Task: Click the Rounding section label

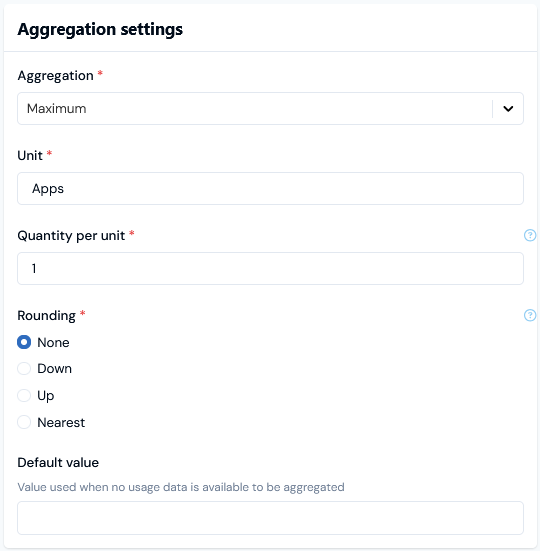Action: 46,316
